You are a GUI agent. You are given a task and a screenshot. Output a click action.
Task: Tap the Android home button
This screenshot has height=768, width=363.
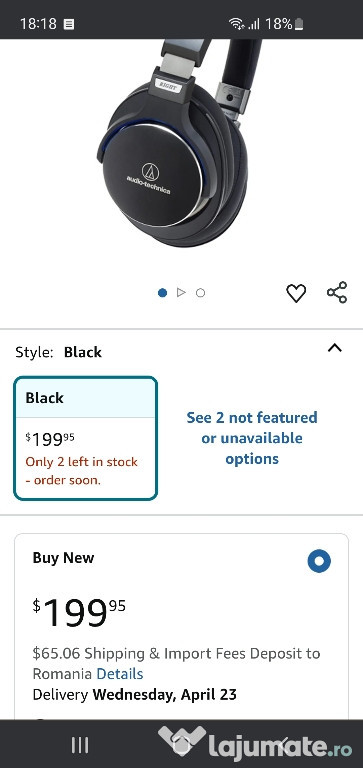point(182,745)
